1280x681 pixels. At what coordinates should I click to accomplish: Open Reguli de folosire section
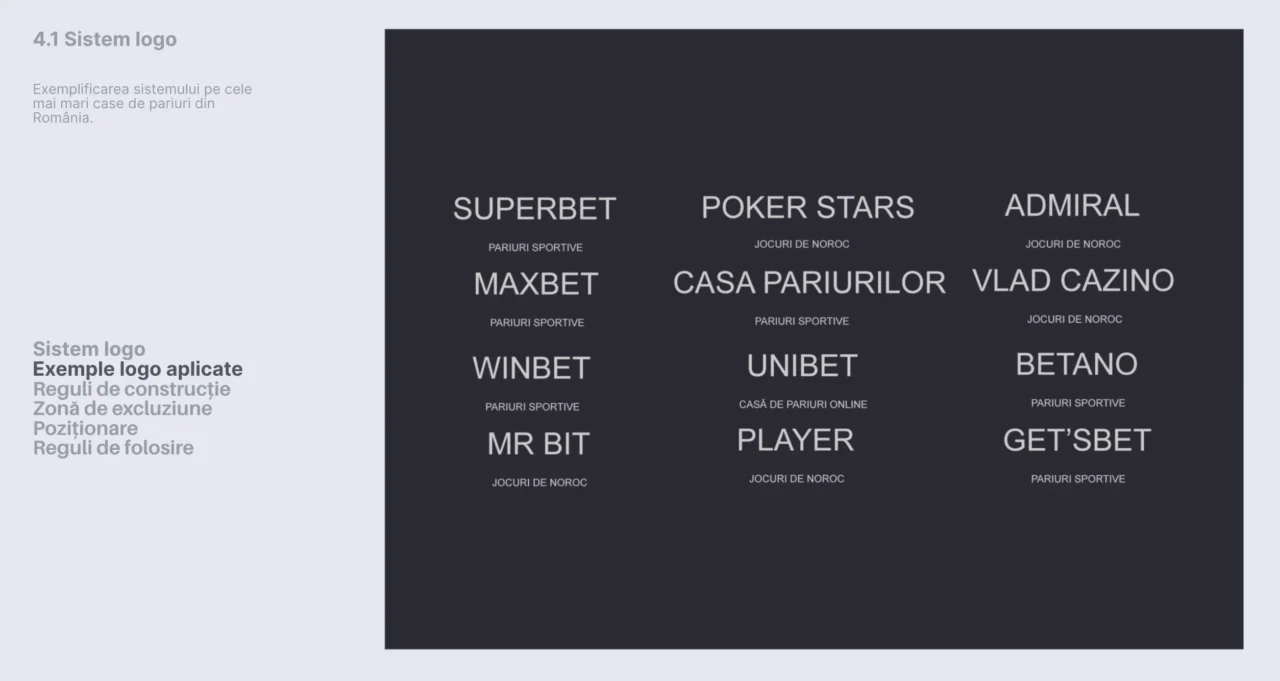(113, 448)
